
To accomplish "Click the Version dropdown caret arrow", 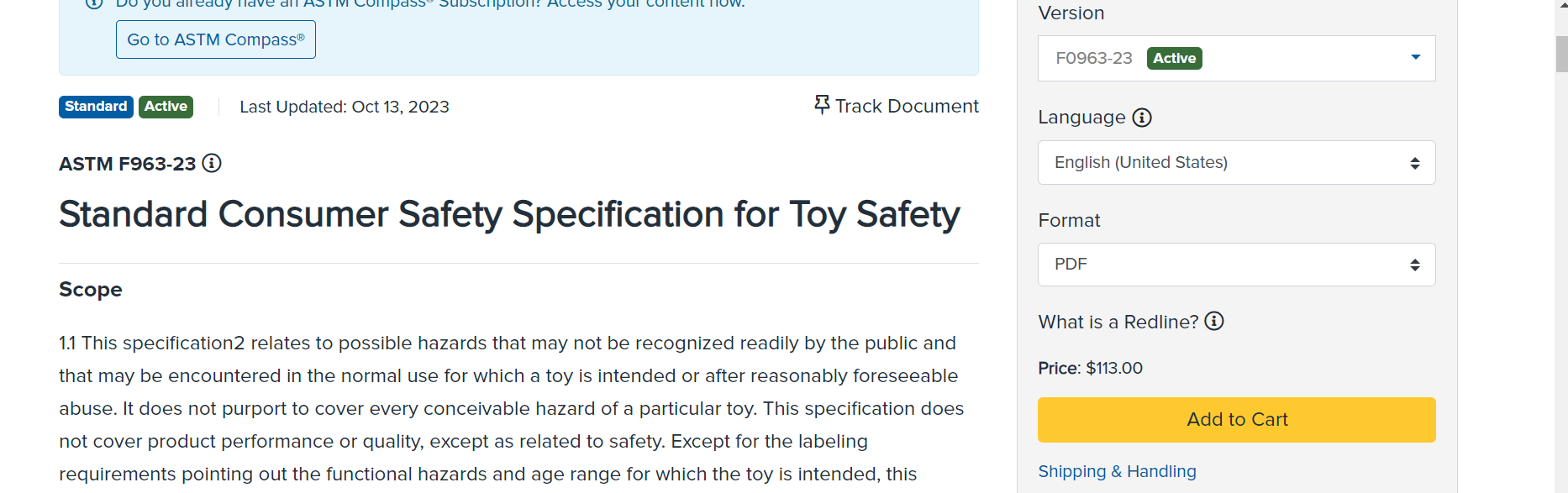I will 1416,57.
